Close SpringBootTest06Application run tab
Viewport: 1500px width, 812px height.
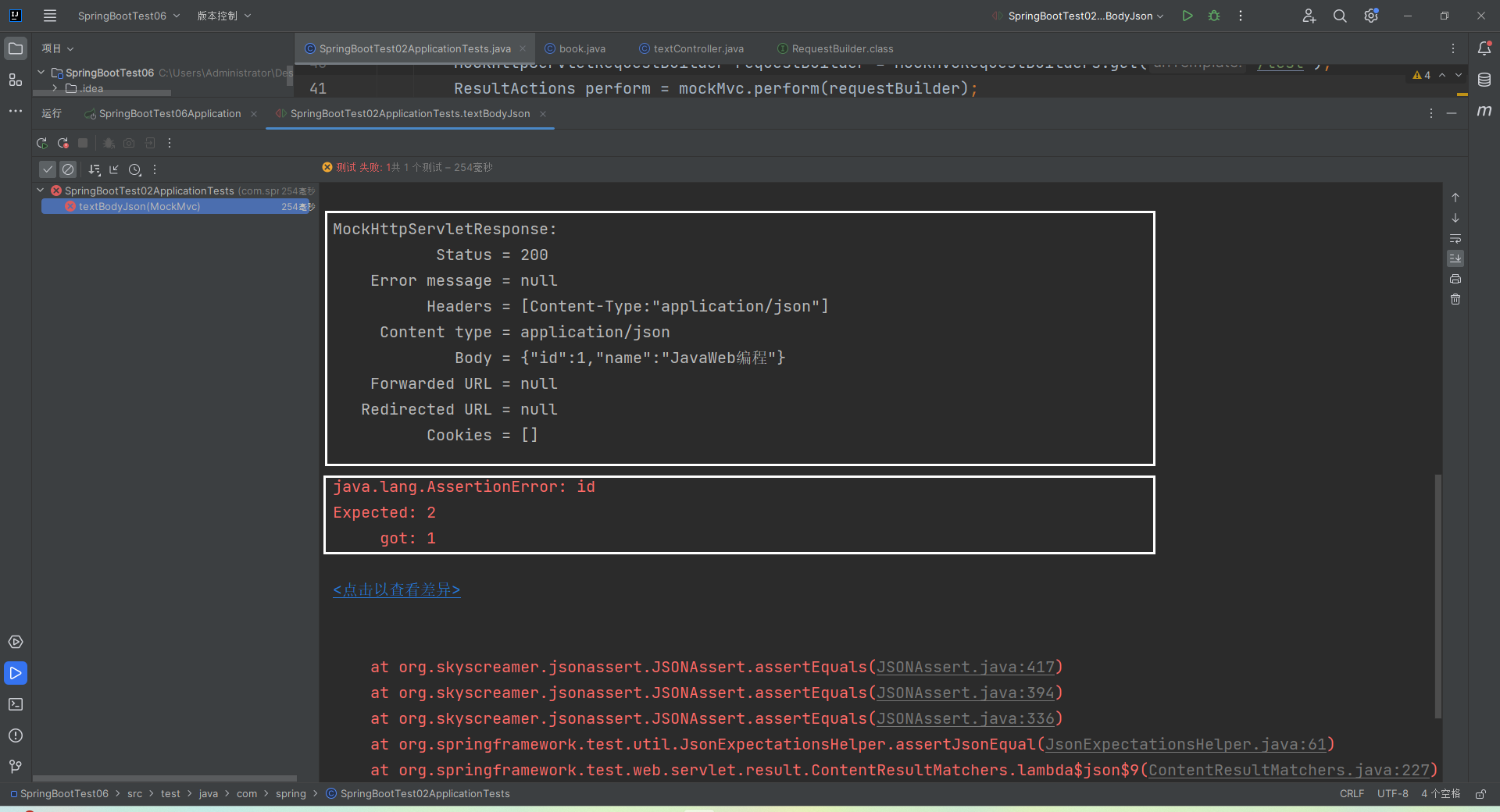pos(254,114)
